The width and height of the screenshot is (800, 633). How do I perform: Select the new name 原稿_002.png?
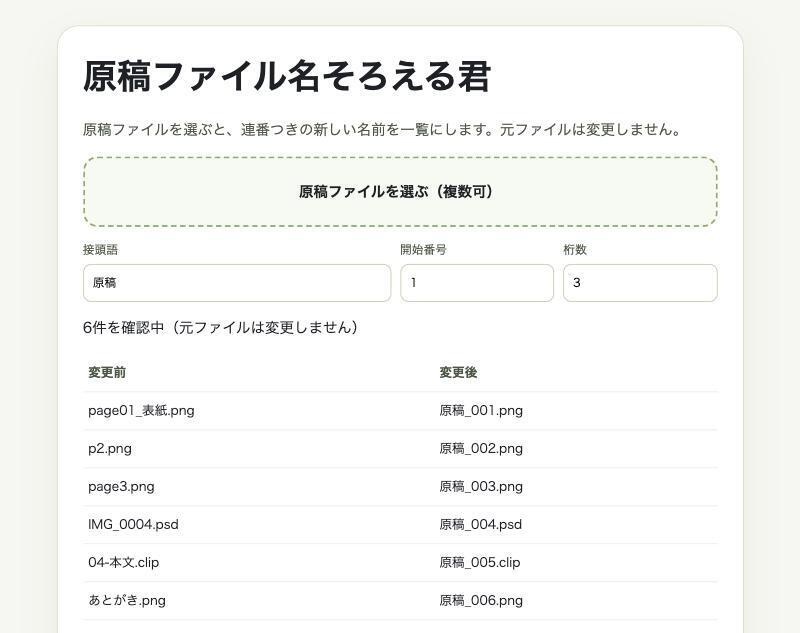tap(481, 449)
